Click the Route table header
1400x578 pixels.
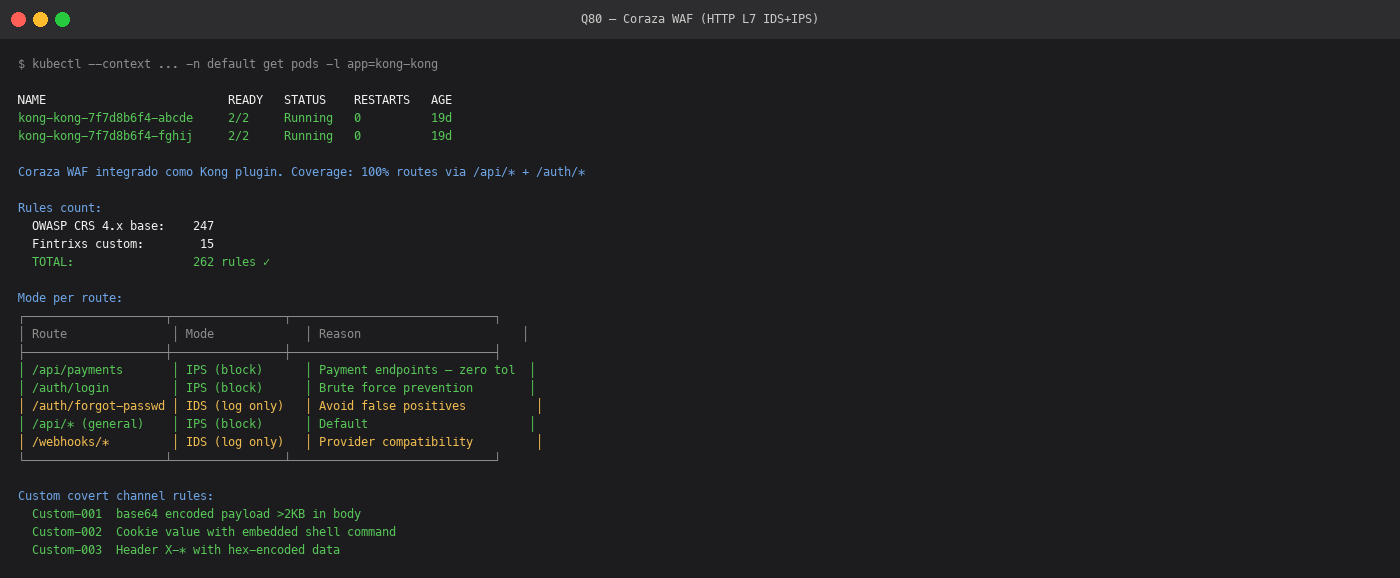pyautogui.click(x=49, y=334)
